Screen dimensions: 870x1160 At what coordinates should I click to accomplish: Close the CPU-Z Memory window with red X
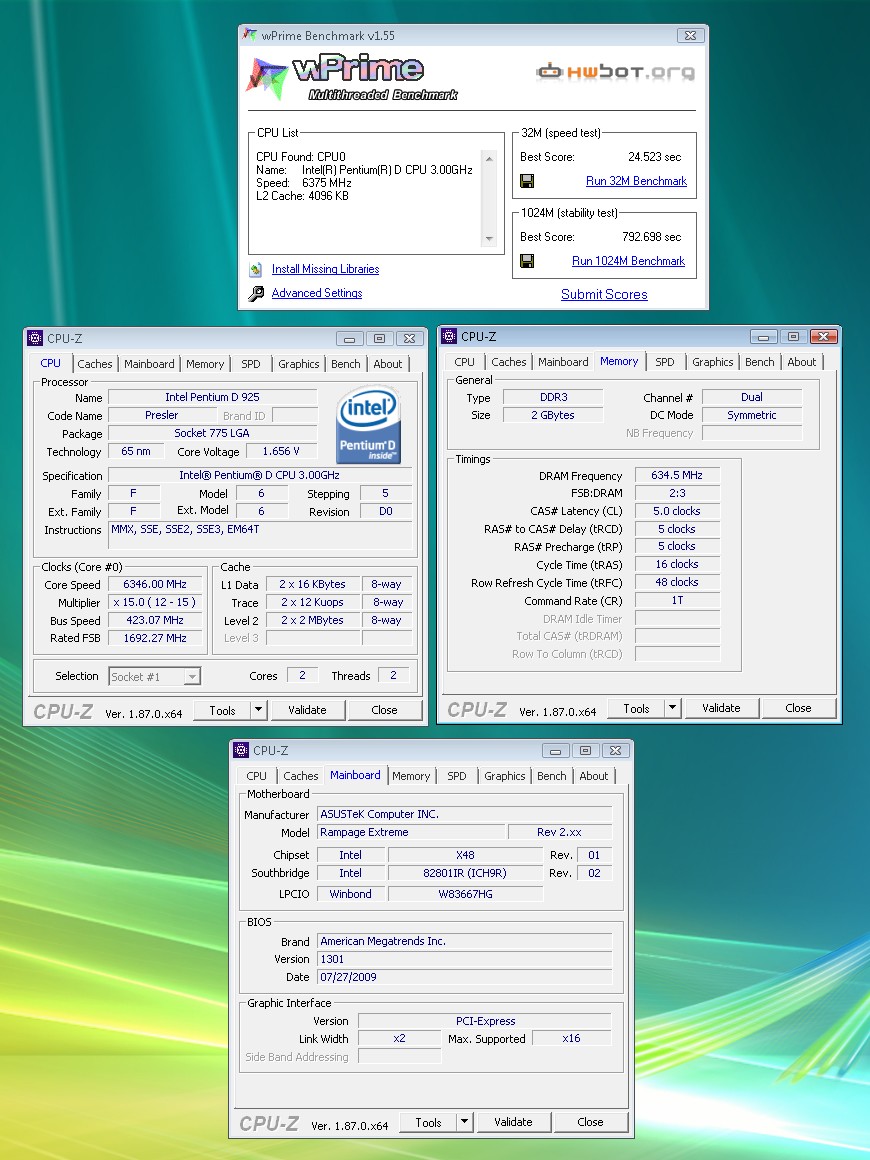coord(823,337)
